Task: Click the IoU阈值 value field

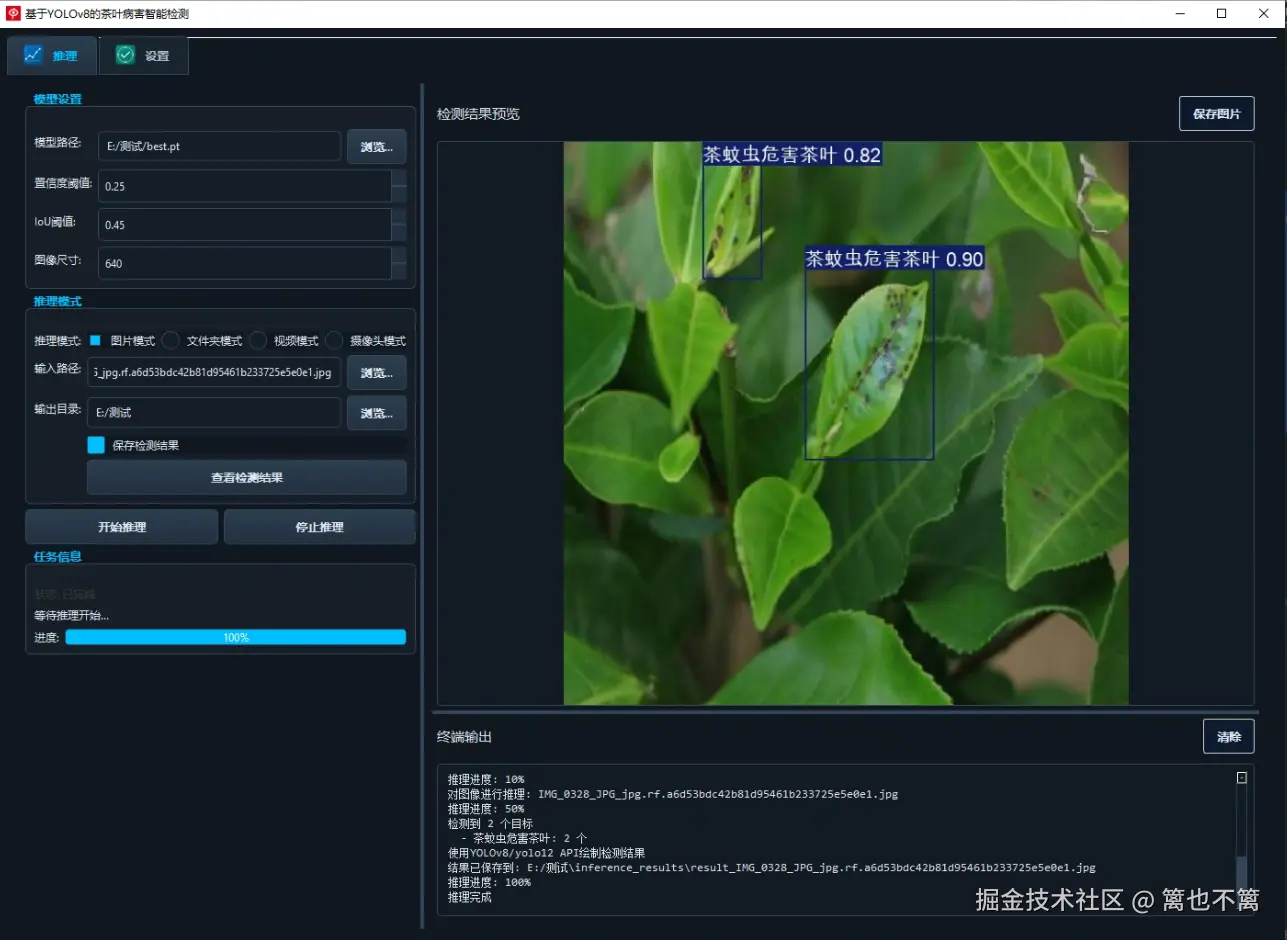Action: (244, 224)
